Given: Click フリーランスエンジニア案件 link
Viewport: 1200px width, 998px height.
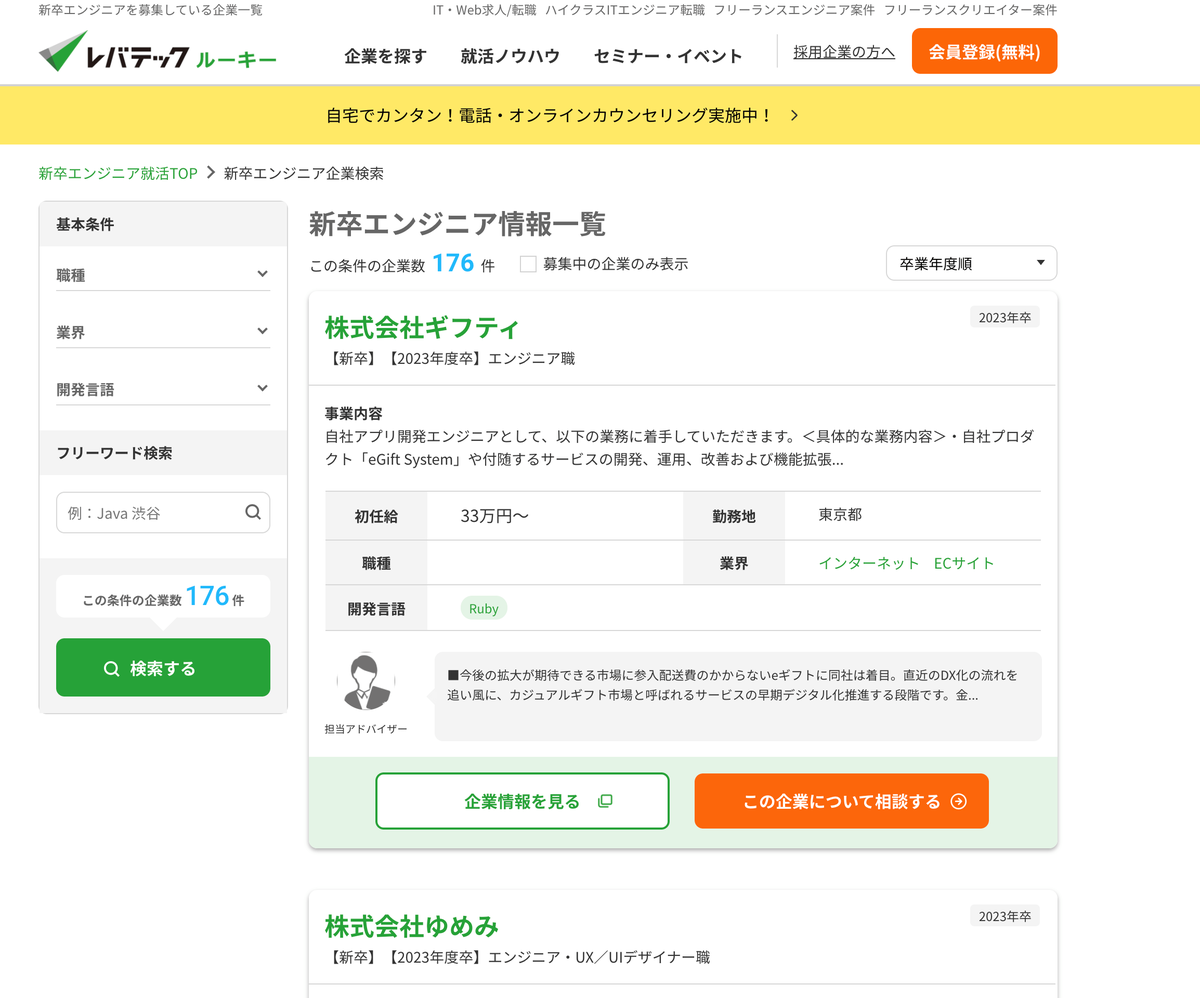Looking at the screenshot, I should [794, 10].
